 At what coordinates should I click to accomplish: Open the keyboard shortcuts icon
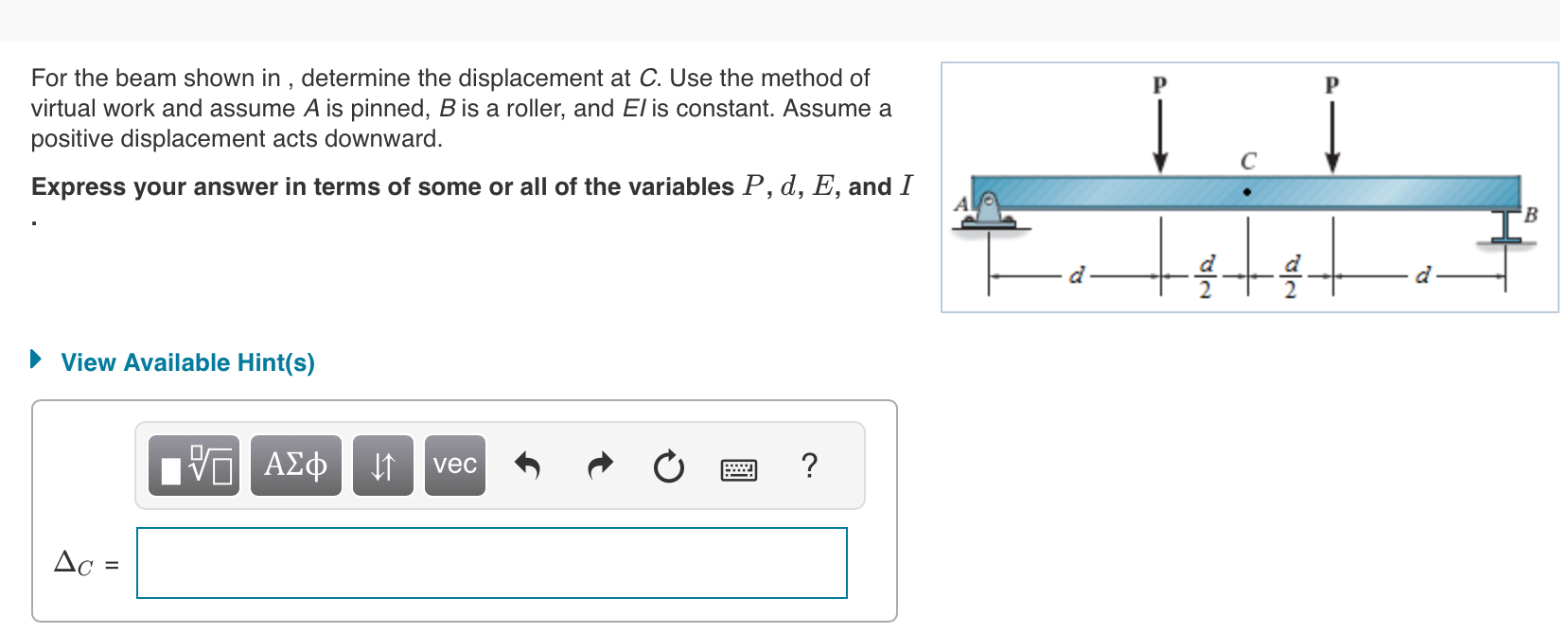point(739,465)
